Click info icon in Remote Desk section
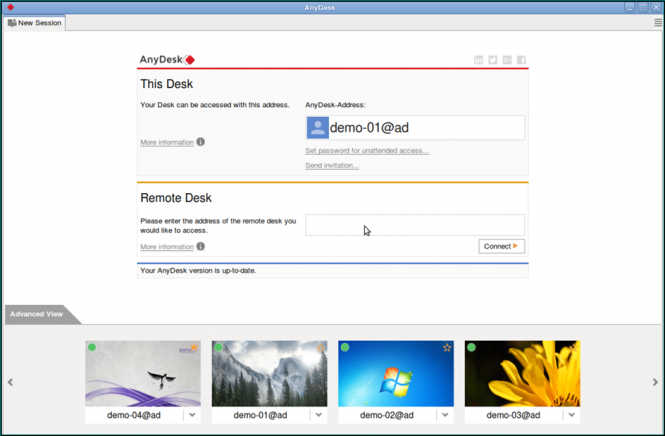665x436 pixels. [201, 246]
